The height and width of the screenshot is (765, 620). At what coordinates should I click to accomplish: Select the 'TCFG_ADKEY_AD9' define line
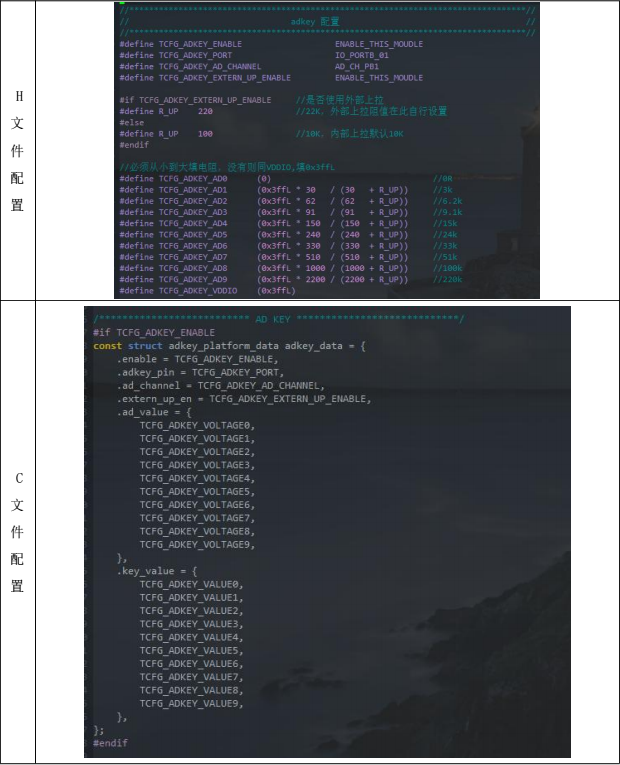tap(291, 280)
